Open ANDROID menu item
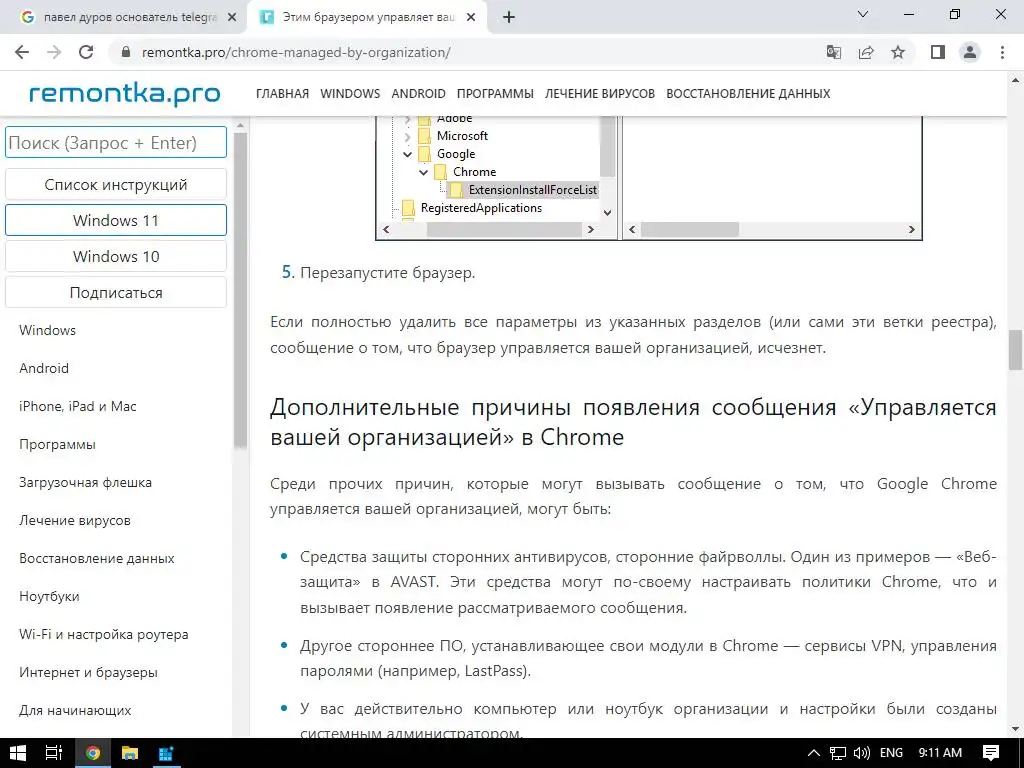Screen dimensions: 1024x768 pyautogui.click(x=419, y=93)
